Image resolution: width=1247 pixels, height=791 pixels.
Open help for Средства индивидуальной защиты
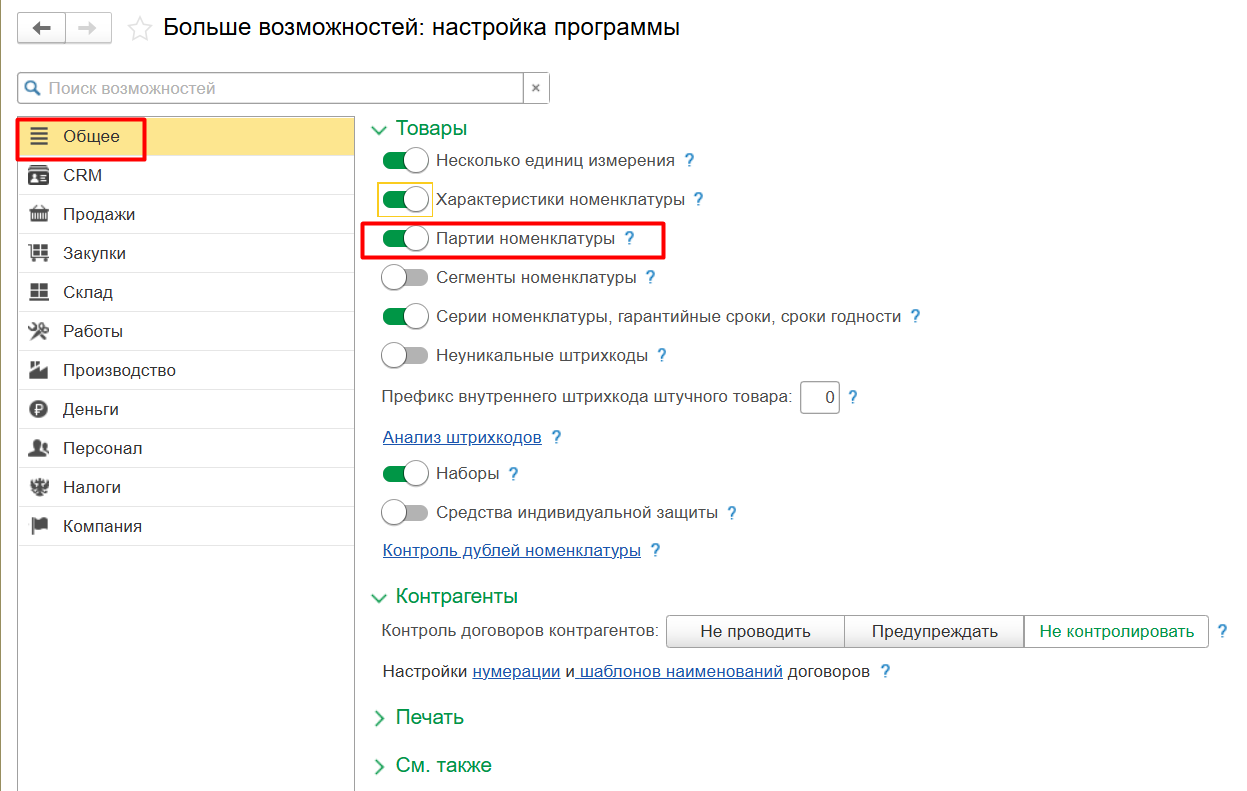(731, 513)
